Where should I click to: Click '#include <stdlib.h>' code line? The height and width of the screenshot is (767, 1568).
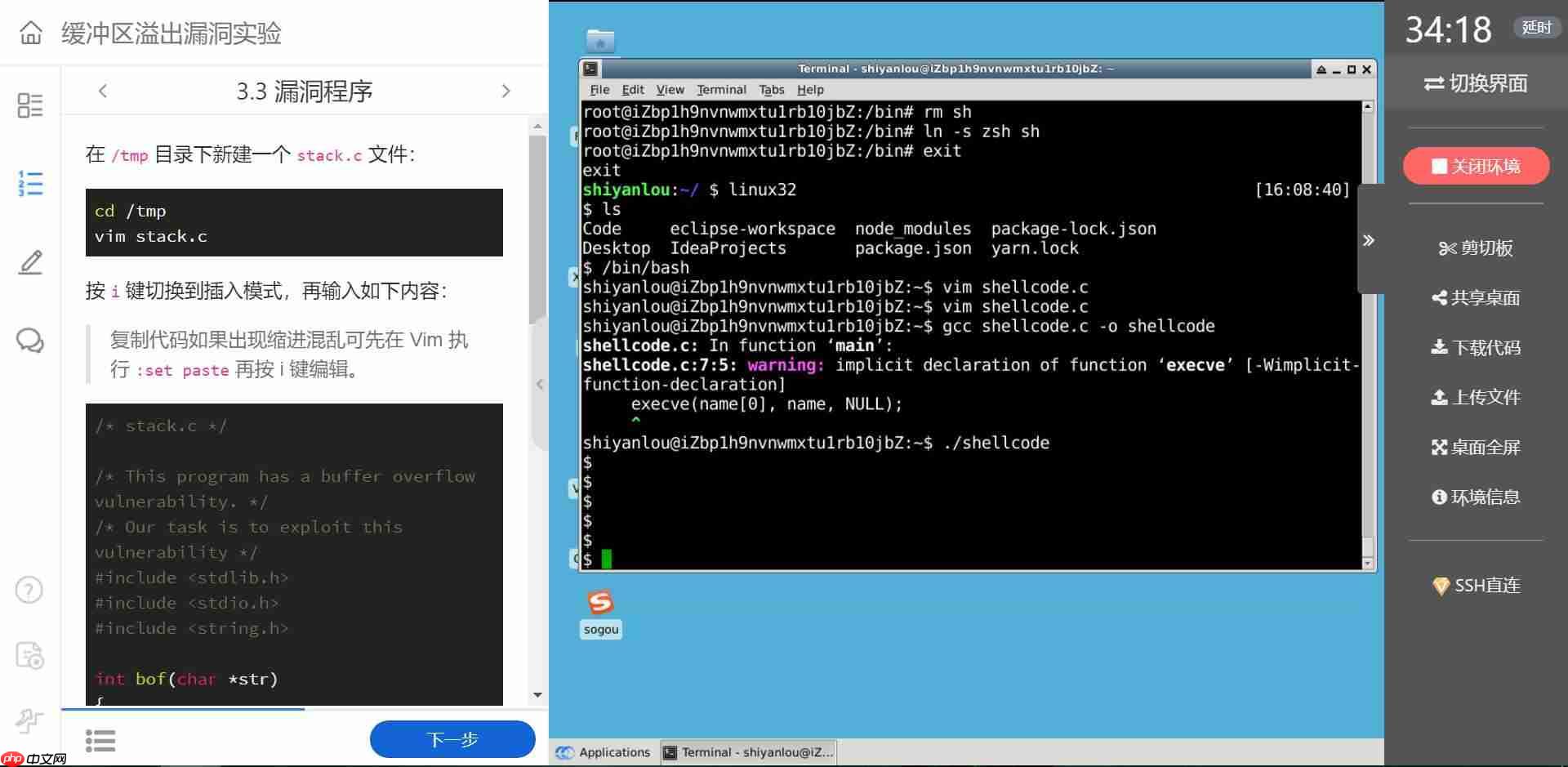tap(192, 577)
